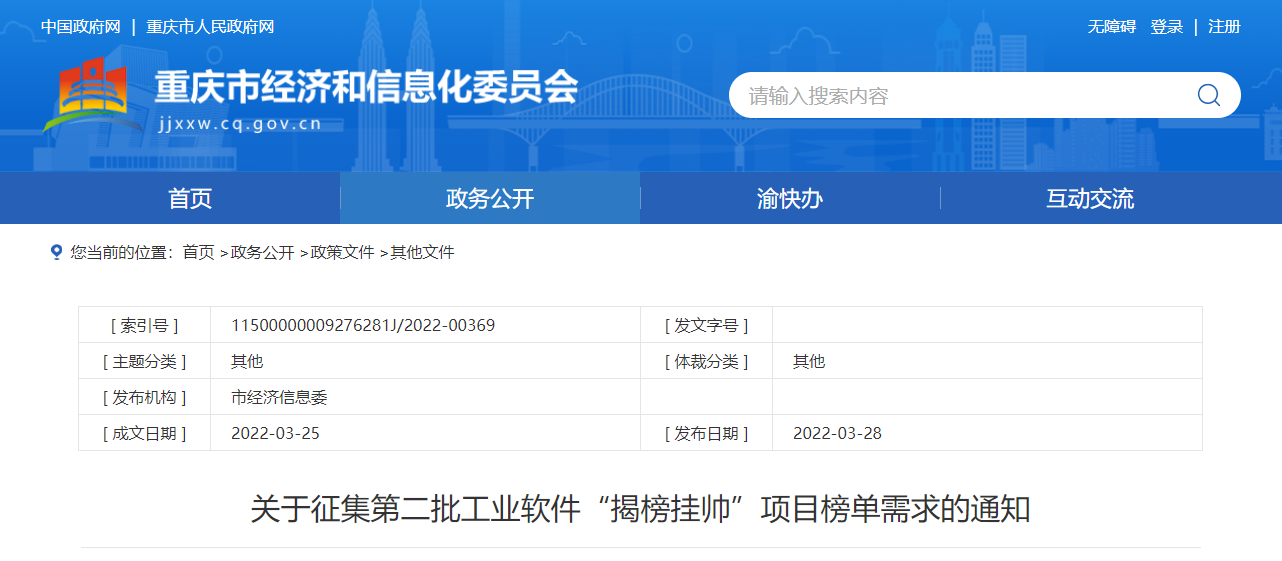Go to the 互动交流 navigation tab
The width and height of the screenshot is (1282, 561).
(1090, 198)
